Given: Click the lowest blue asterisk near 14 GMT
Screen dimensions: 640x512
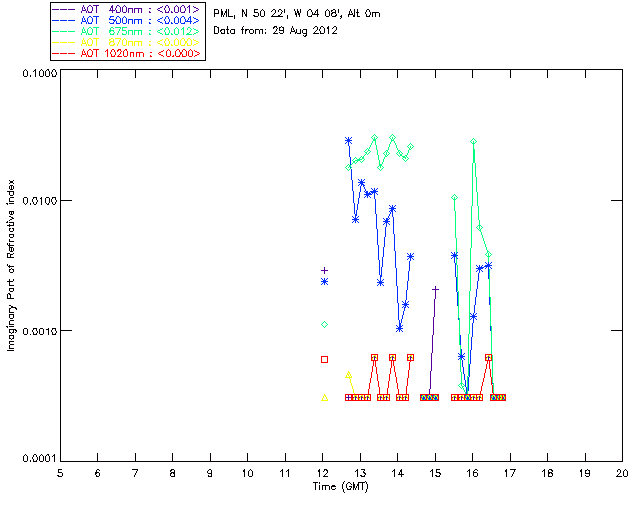Looking at the screenshot, I should coord(400,328).
